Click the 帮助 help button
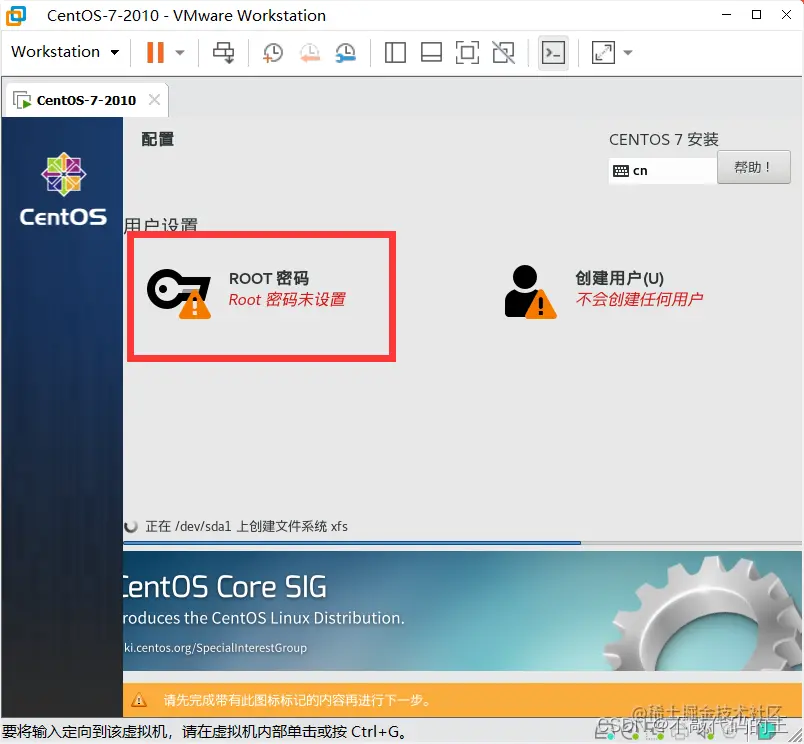 point(753,167)
